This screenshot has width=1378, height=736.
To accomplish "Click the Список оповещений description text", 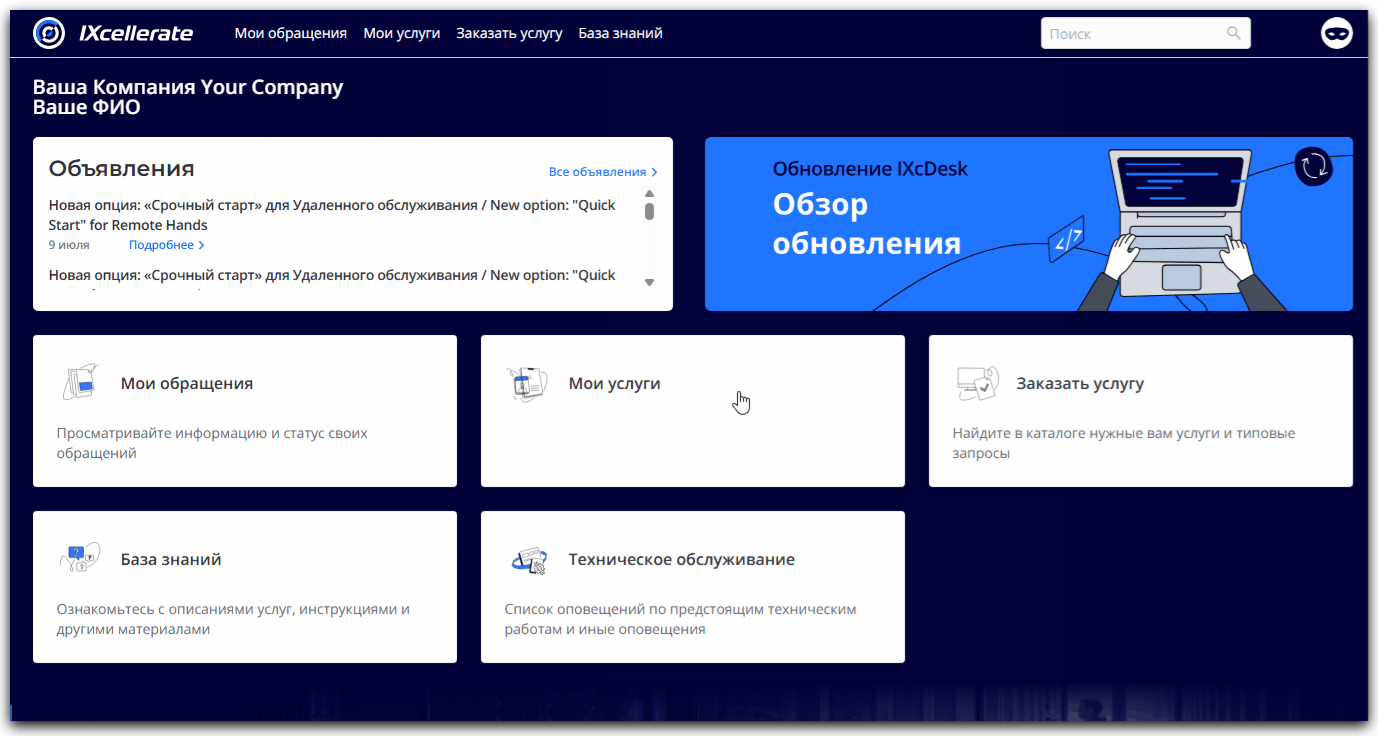I will click(680, 619).
